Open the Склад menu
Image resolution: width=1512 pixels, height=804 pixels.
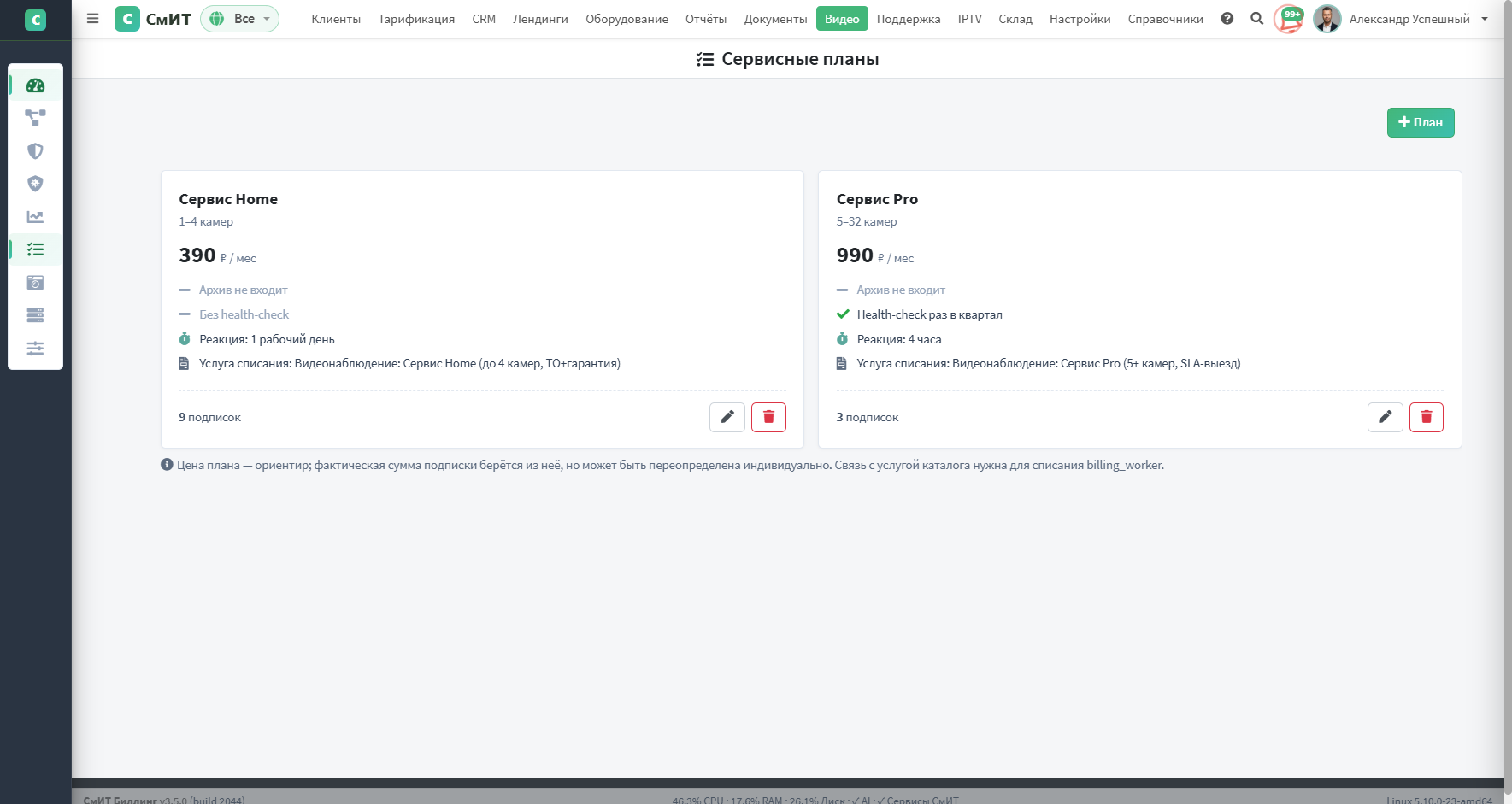pos(1015,19)
